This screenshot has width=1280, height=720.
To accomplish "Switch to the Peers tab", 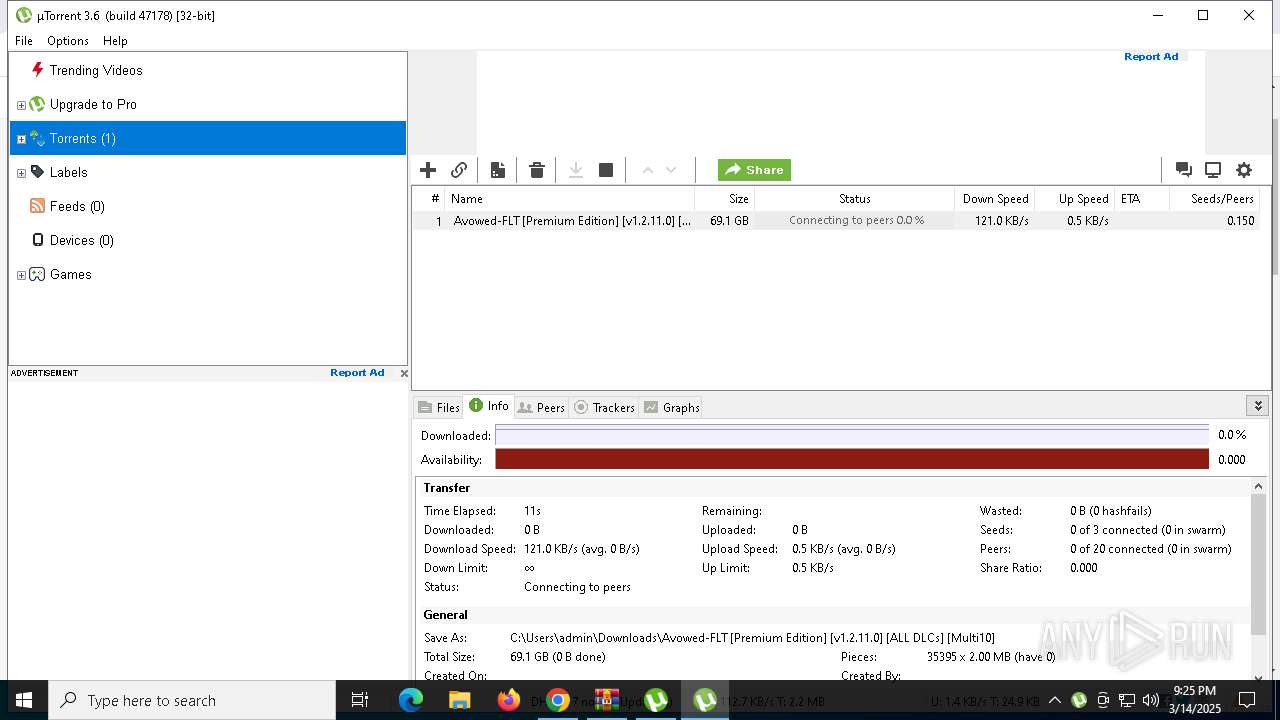I will (541, 407).
